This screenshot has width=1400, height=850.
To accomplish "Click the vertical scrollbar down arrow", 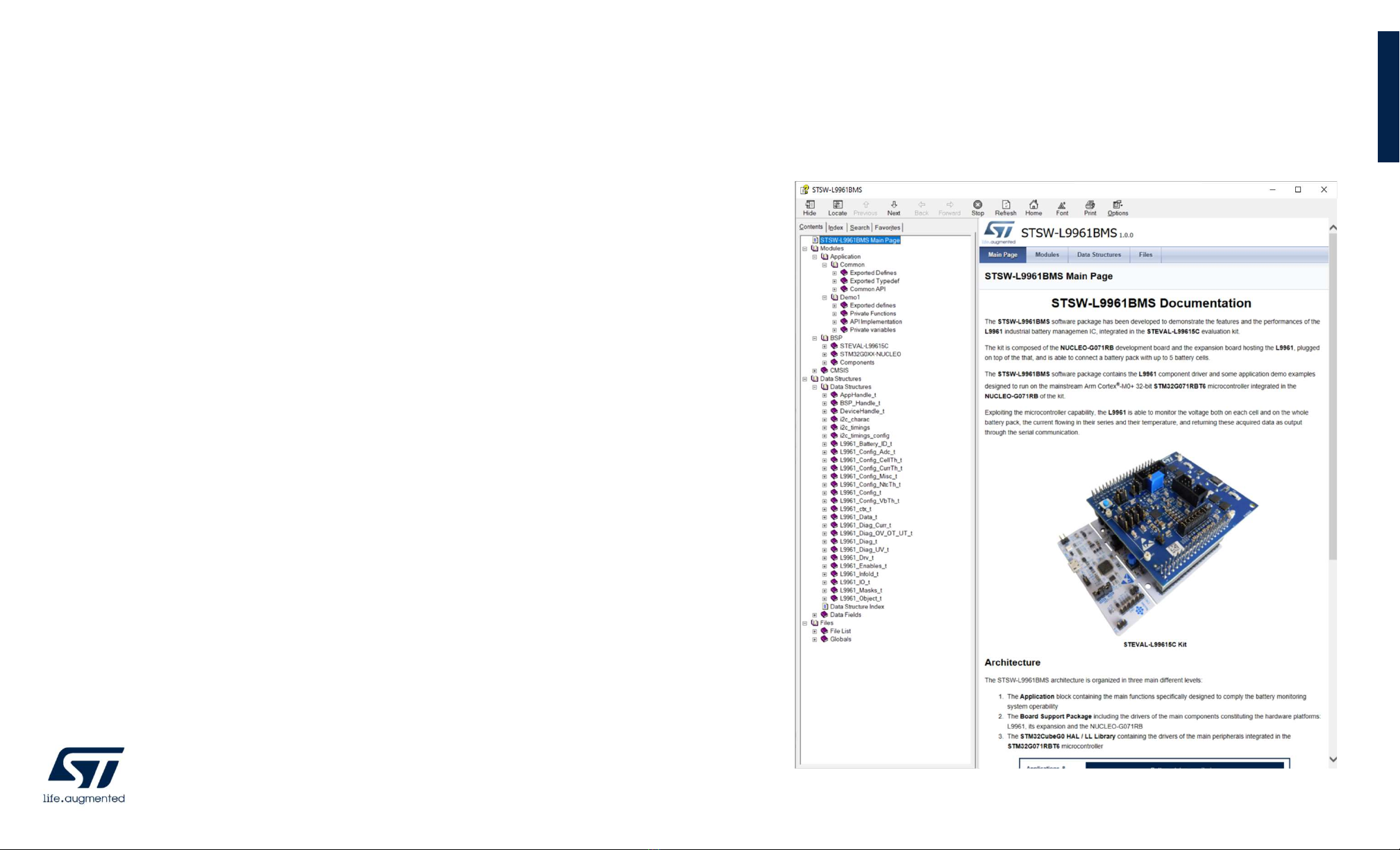I will click(x=1333, y=759).
